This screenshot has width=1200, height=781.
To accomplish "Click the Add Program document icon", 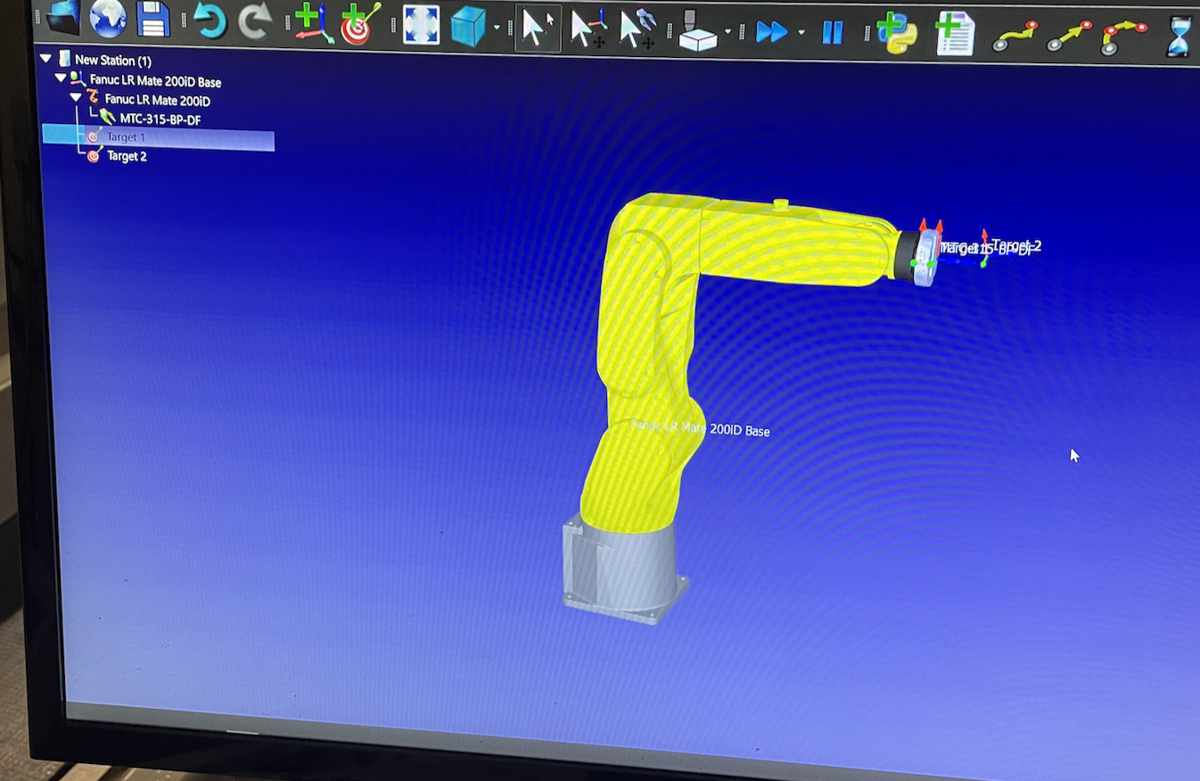I will 954,36.
